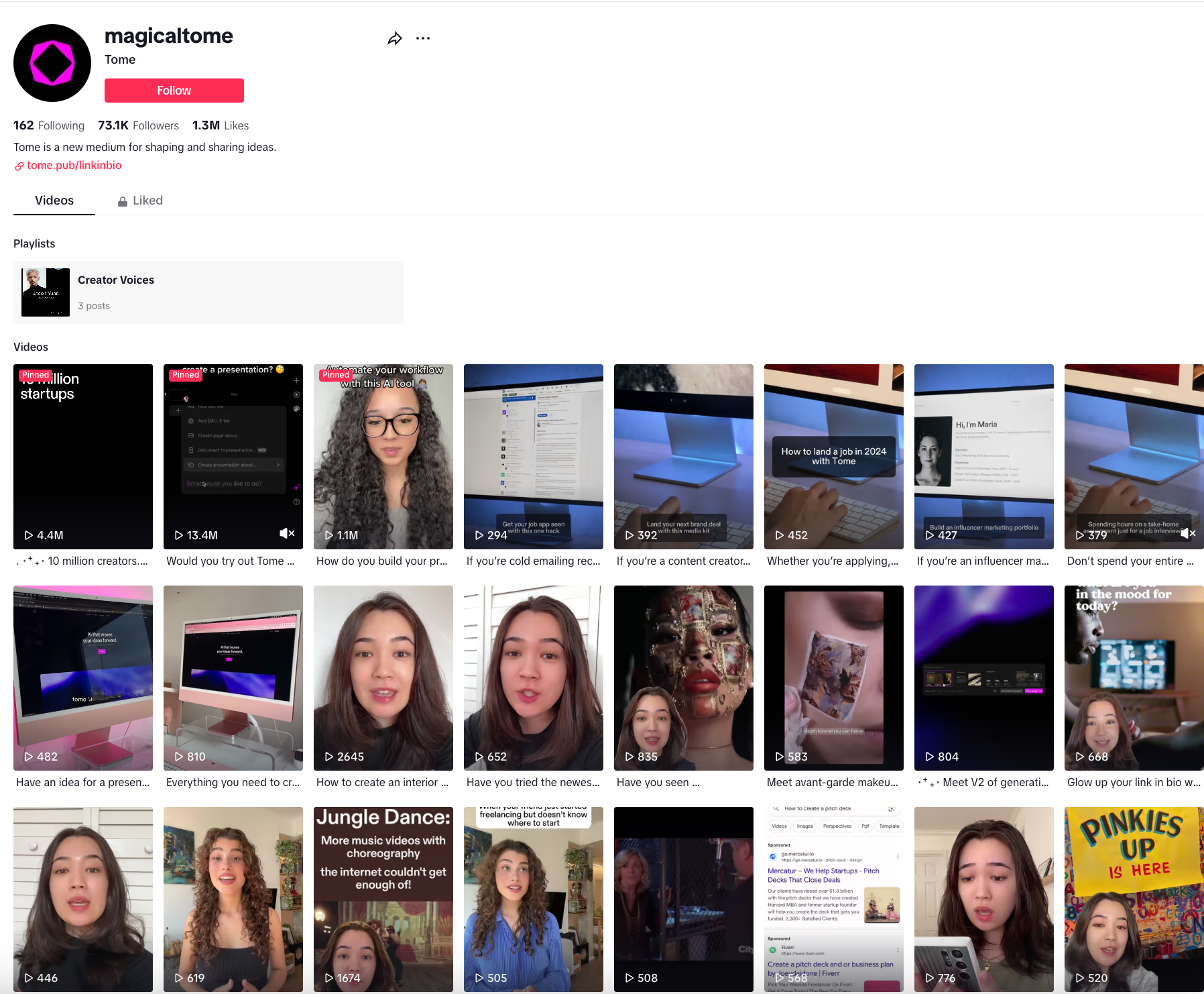This screenshot has width=1204, height=994.
Task: Click the link icon beside tome.pub/linkinbio
Action: tap(19, 166)
